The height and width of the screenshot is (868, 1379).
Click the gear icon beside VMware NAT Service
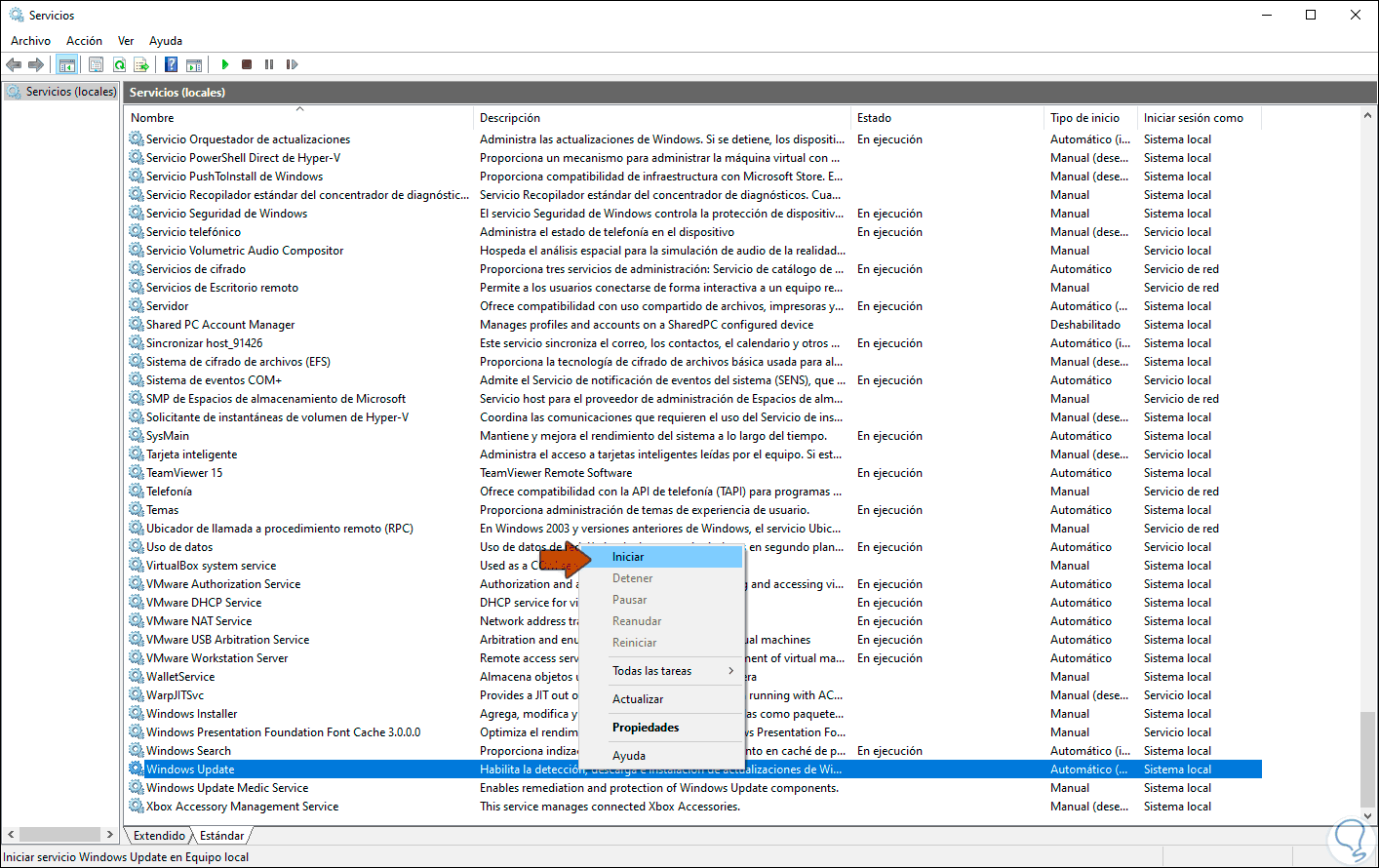click(137, 621)
